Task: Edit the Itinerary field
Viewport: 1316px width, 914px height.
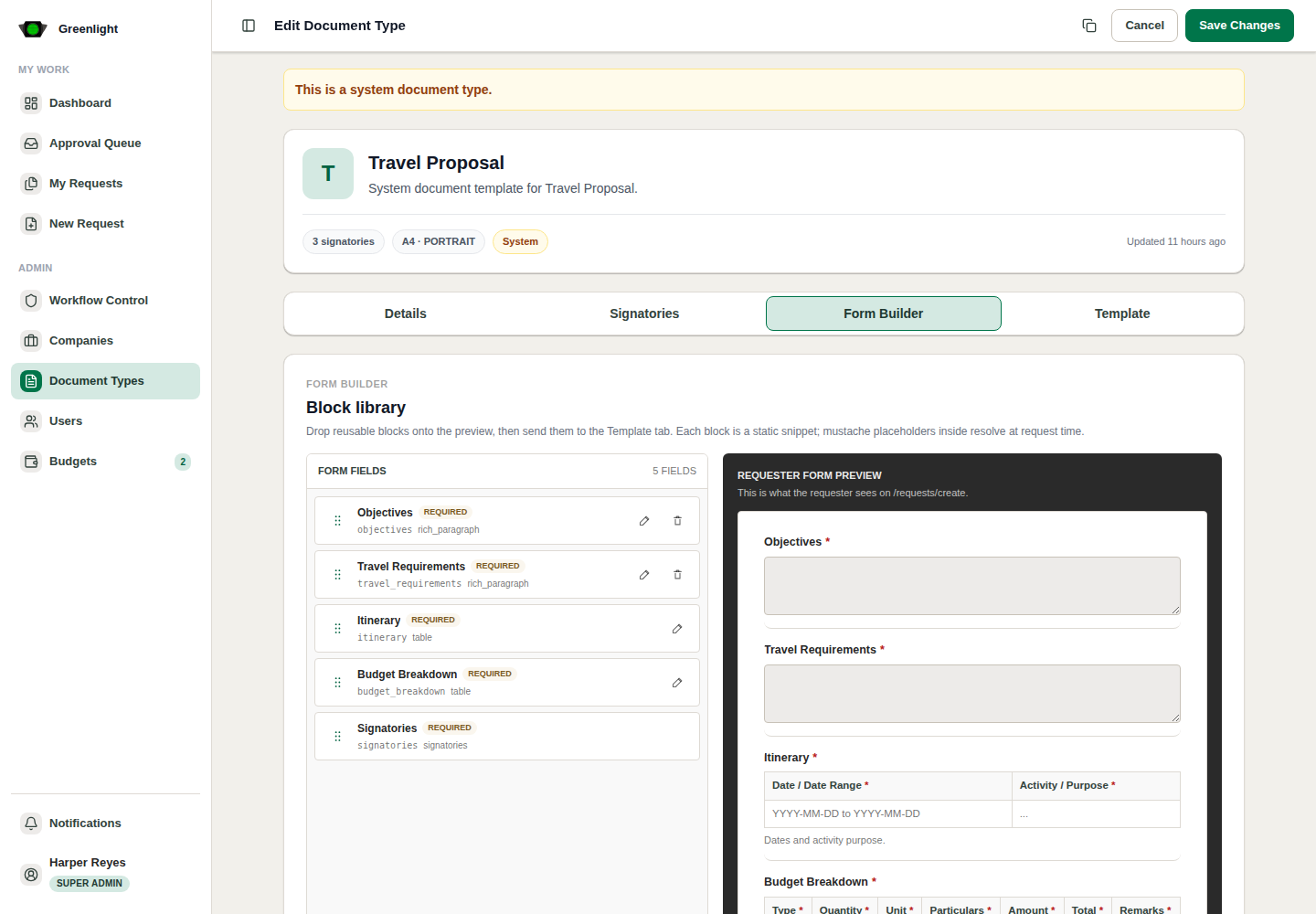Action: point(677,629)
